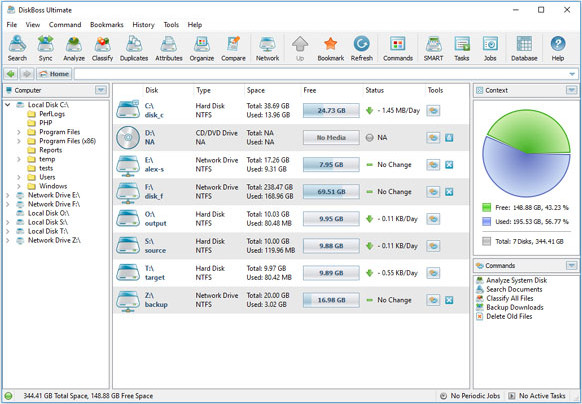The width and height of the screenshot is (582, 404).
Task: Eject the D:\ CD/DVD drive
Action: [449, 138]
